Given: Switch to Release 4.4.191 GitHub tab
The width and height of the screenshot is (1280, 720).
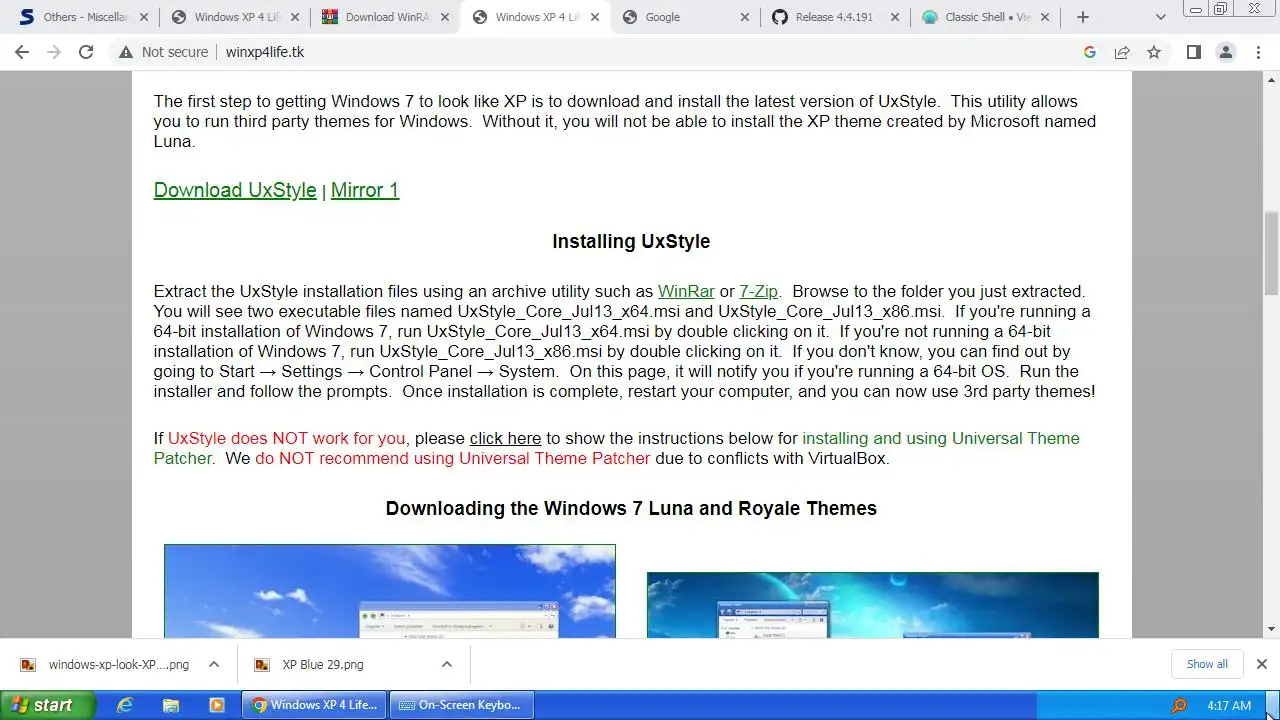Looking at the screenshot, I should pos(835,17).
